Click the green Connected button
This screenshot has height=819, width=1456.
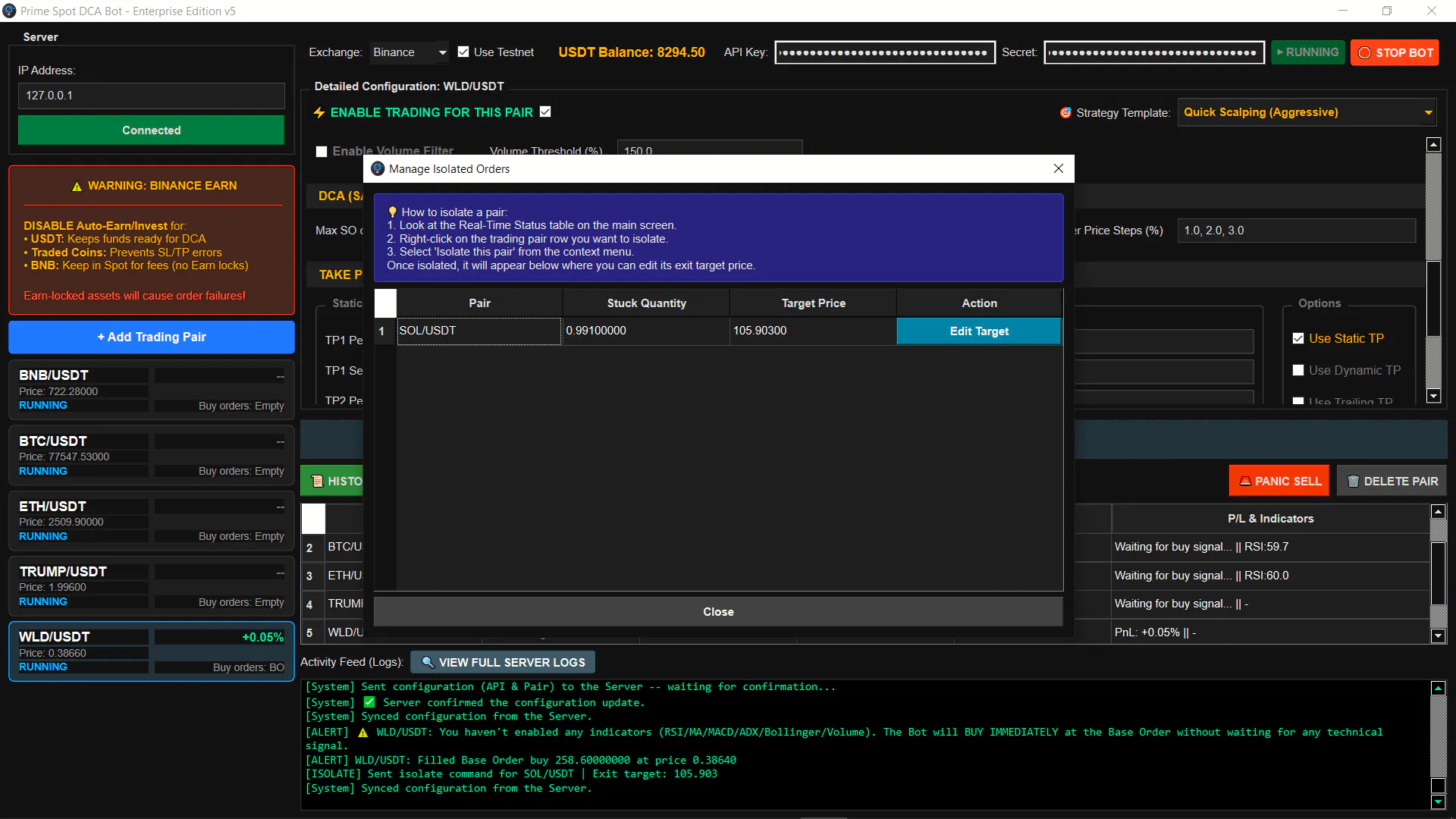tap(151, 130)
